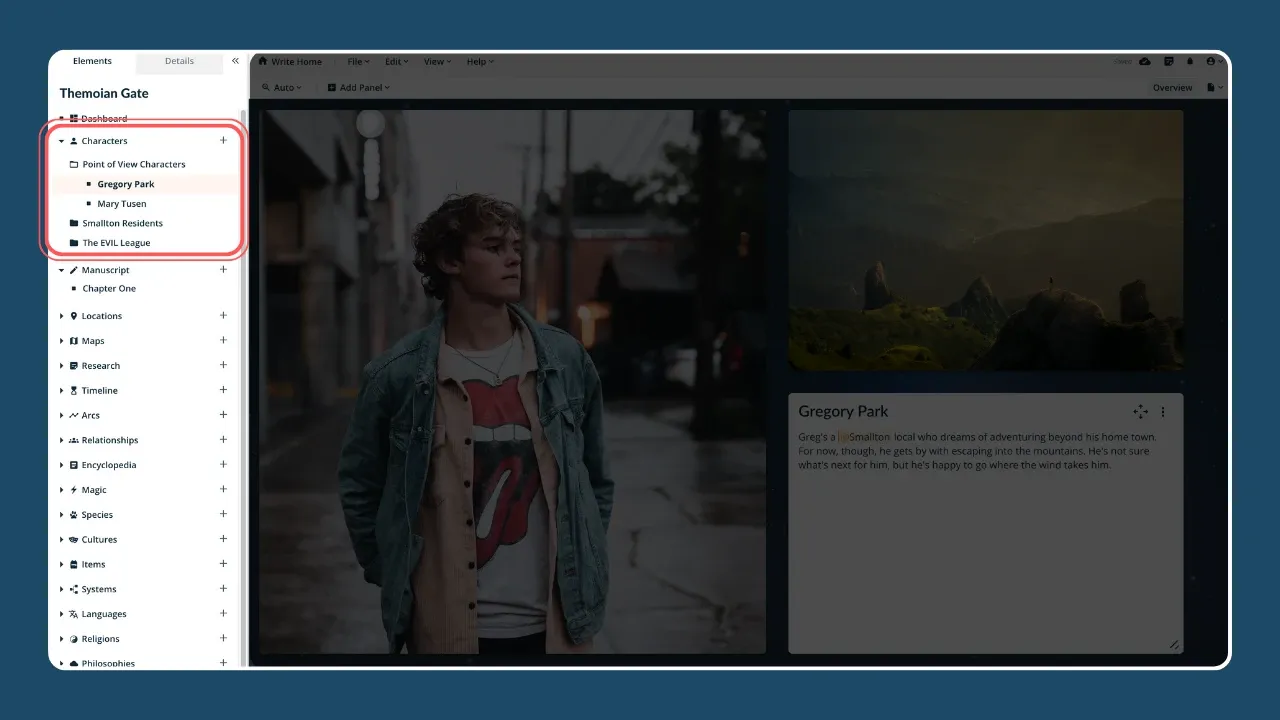
Task: Open Gregory Park panel three-dot menu
Action: point(1163,412)
